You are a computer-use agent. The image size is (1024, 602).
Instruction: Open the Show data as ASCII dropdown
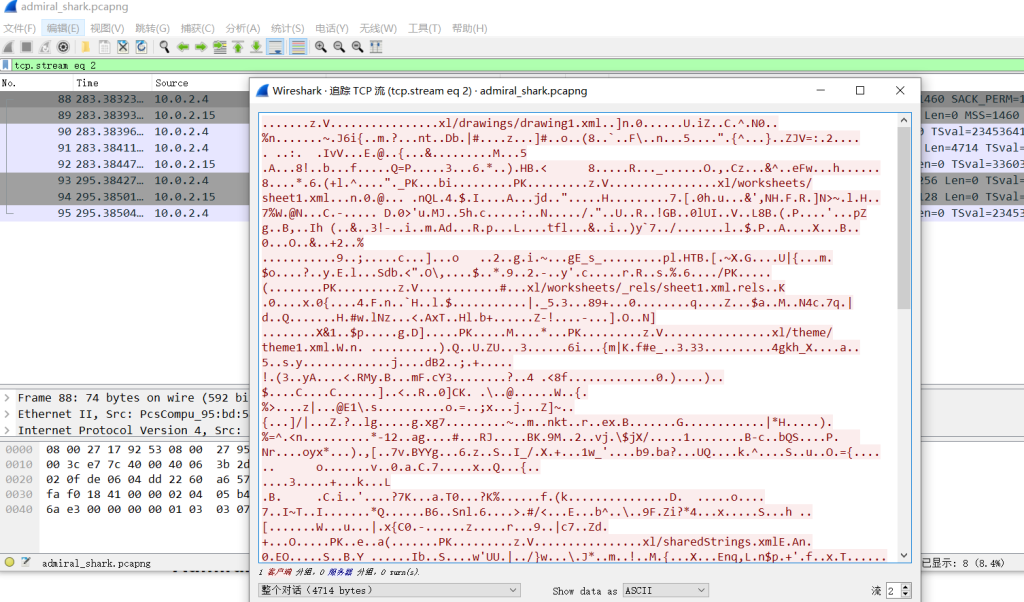point(665,590)
